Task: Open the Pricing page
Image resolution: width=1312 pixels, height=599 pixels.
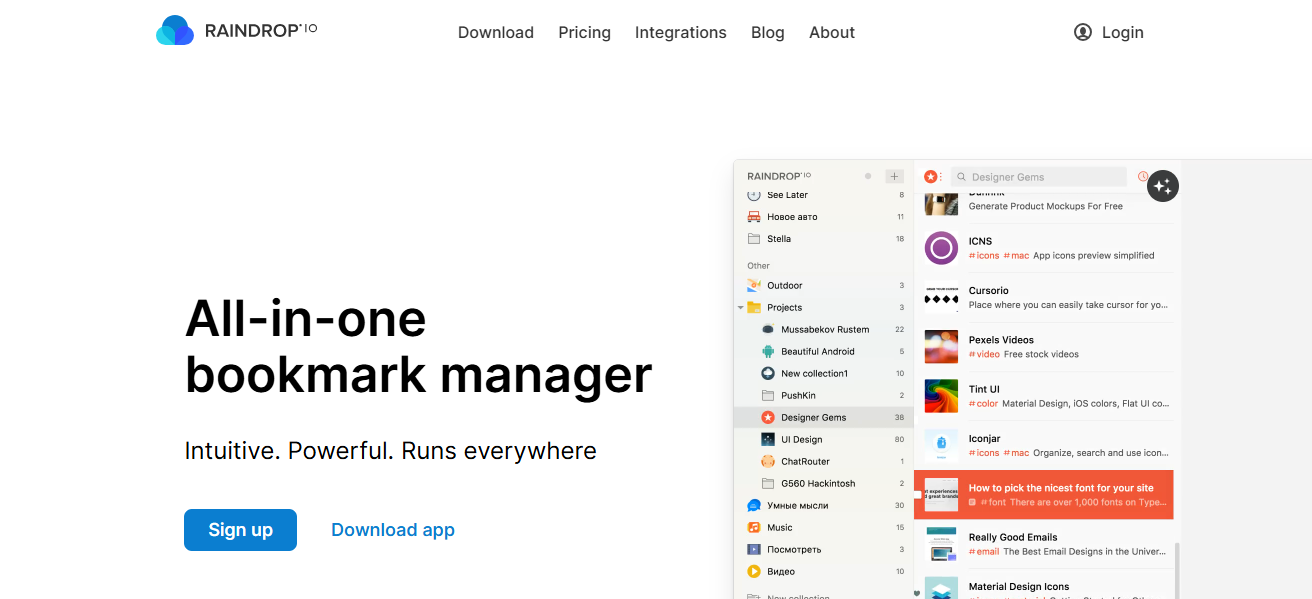Action: click(x=585, y=32)
